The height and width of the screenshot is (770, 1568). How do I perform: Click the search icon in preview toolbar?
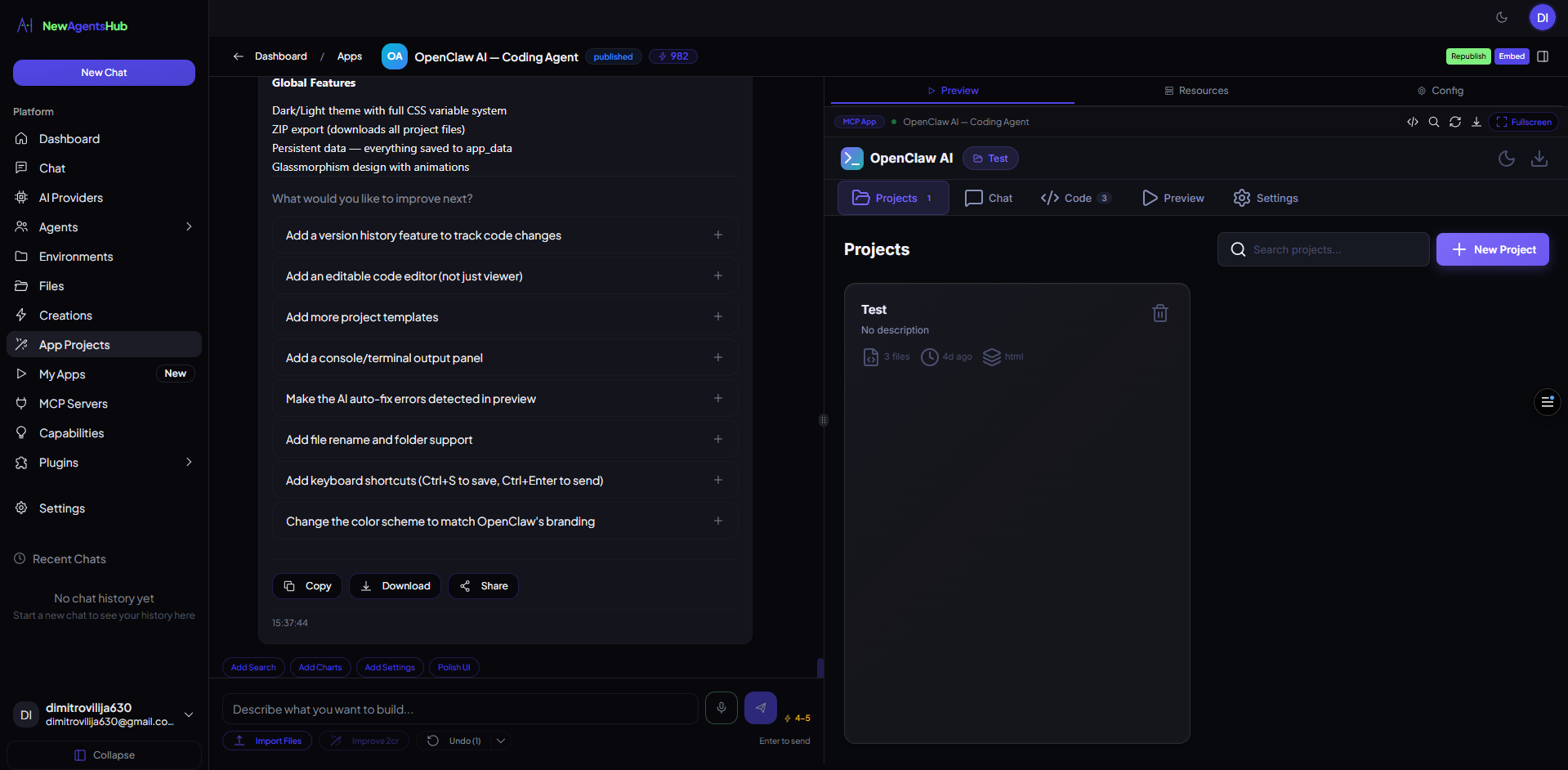coord(1434,122)
